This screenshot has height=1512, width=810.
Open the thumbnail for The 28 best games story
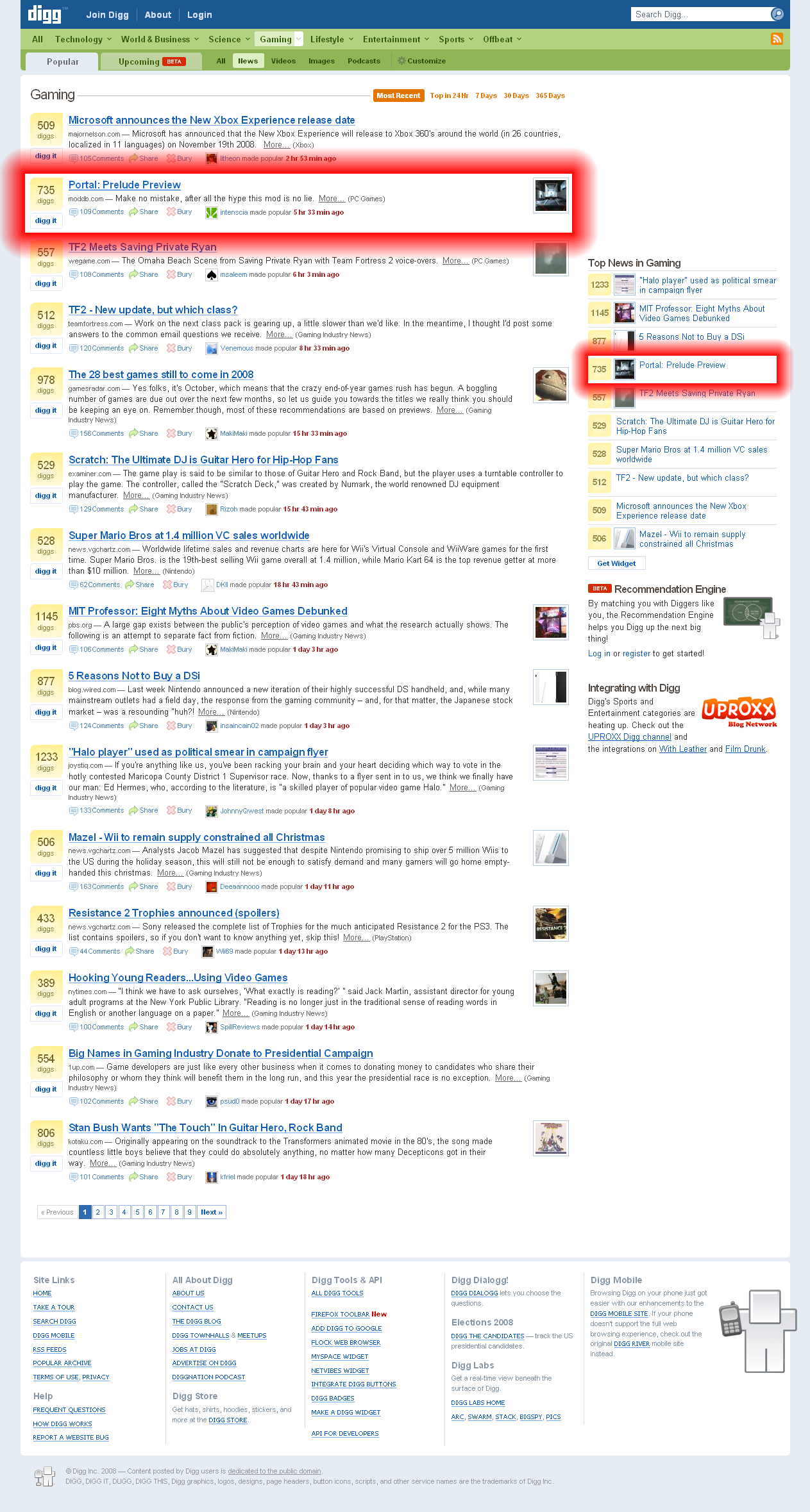point(551,385)
